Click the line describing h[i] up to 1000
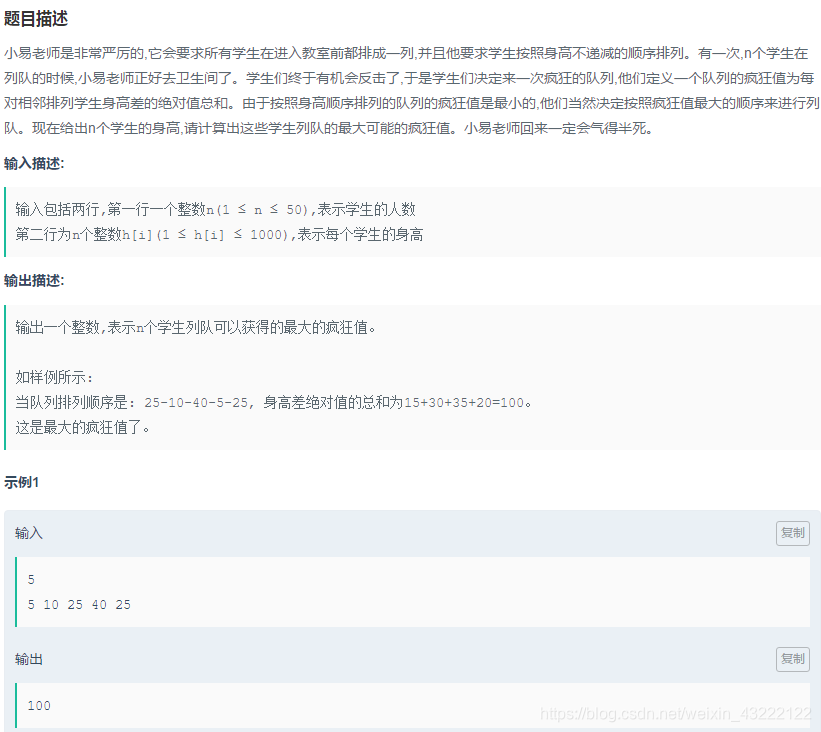Viewport: 821px width, 732px height. tap(219, 234)
